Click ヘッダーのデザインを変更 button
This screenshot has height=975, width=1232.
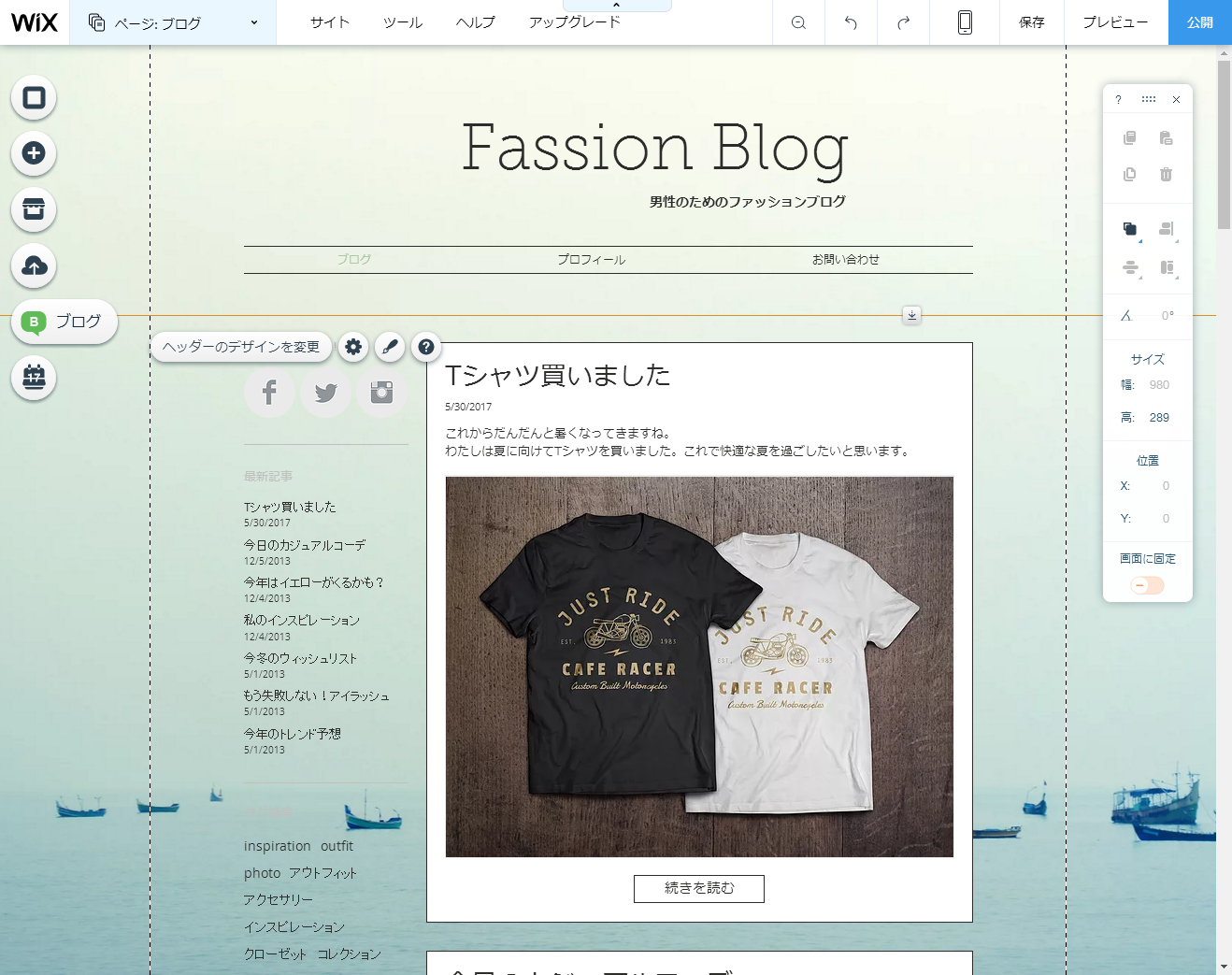click(241, 347)
